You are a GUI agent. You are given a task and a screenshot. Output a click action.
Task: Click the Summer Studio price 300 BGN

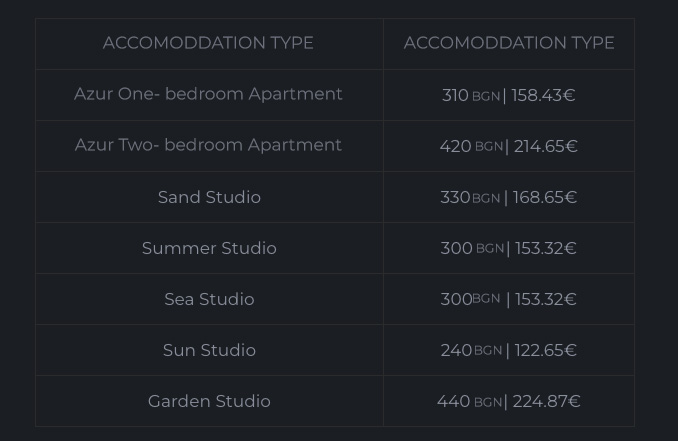pyautogui.click(x=472, y=248)
